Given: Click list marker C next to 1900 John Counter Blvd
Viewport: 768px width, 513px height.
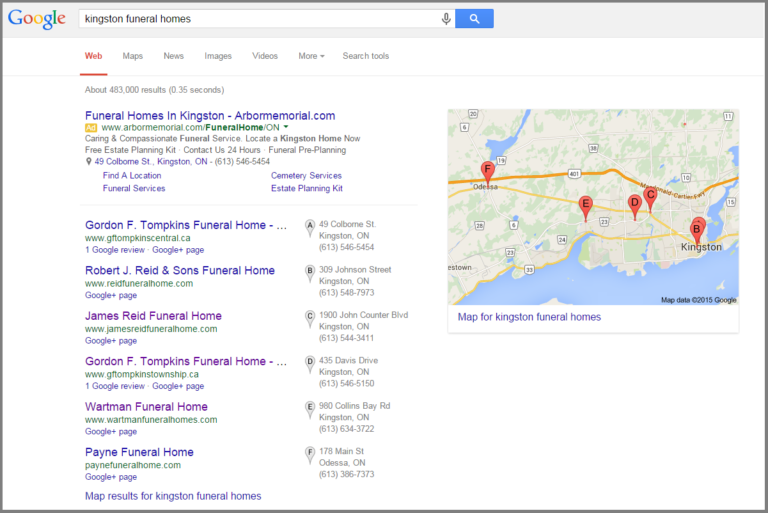Looking at the screenshot, I should click(x=310, y=318).
